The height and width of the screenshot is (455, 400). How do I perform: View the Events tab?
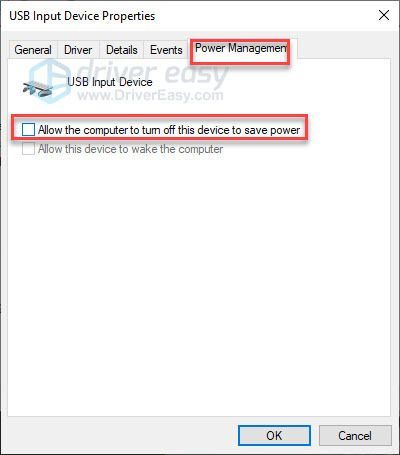click(x=166, y=50)
